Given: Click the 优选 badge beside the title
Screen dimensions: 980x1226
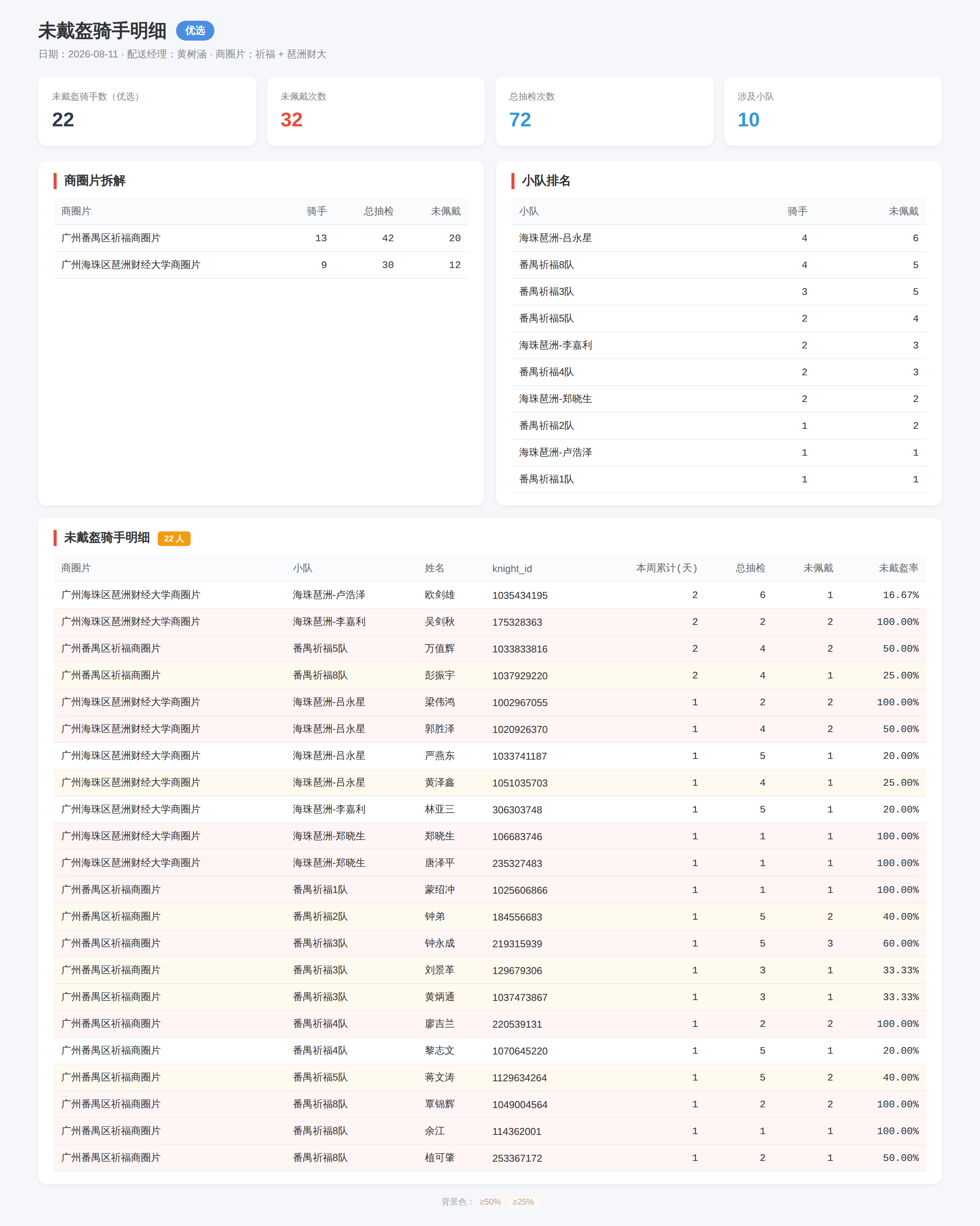Looking at the screenshot, I should [195, 31].
